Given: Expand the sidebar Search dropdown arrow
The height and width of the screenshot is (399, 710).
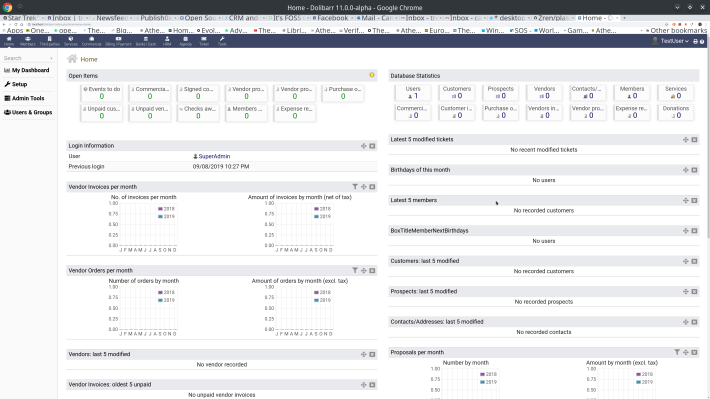Looking at the screenshot, I should click(51, 58).
